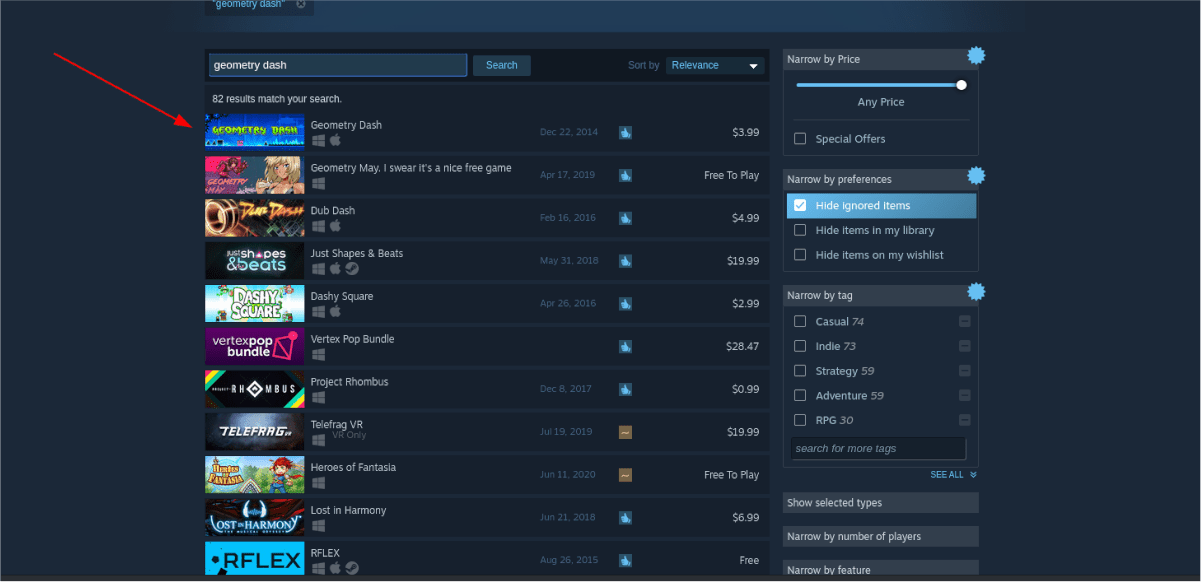Viewport: 1201px width, 582px height.
Task: Tick the Casual tag checkbox
Action: (800, 321)
